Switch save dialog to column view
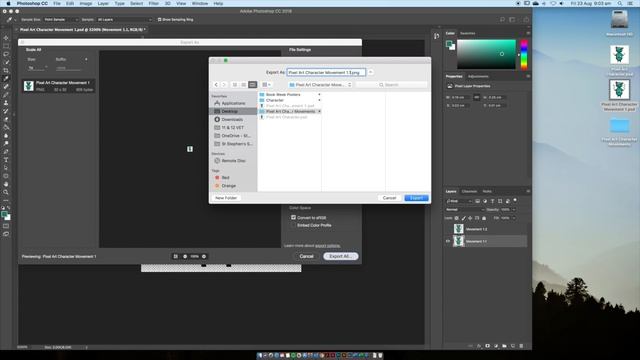This screenshot has width=640, height=360. pos(253,84)
